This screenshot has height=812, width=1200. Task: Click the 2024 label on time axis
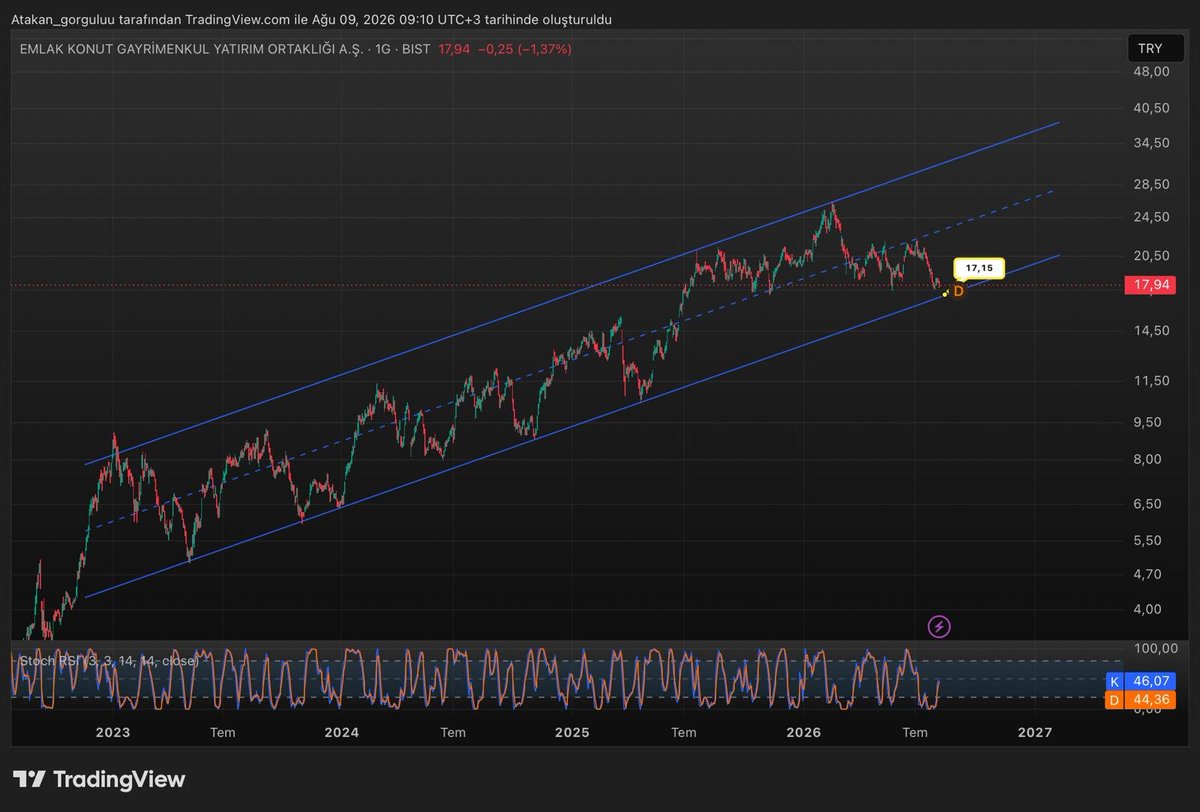[x=342, y=733]
